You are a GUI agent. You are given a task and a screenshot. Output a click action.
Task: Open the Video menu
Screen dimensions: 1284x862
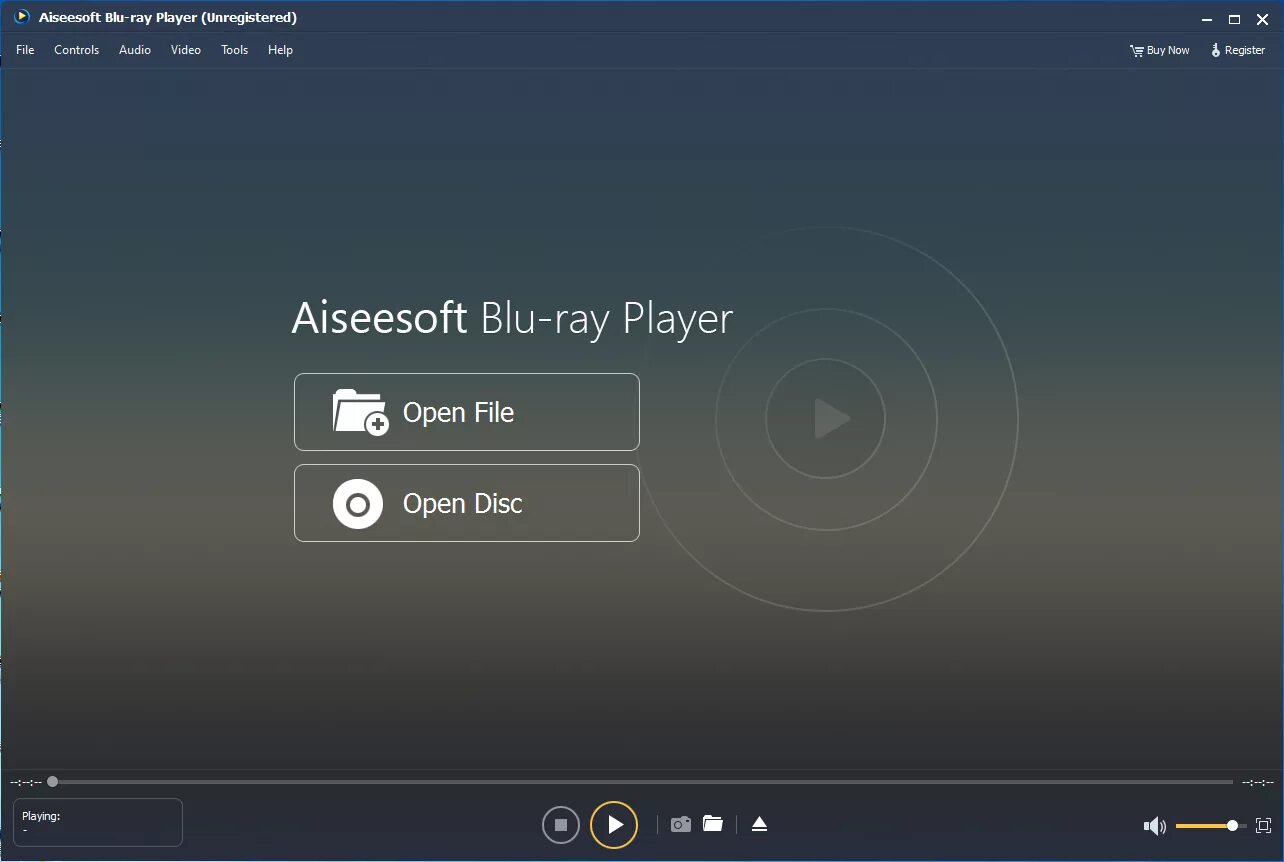tap(185, 50)
